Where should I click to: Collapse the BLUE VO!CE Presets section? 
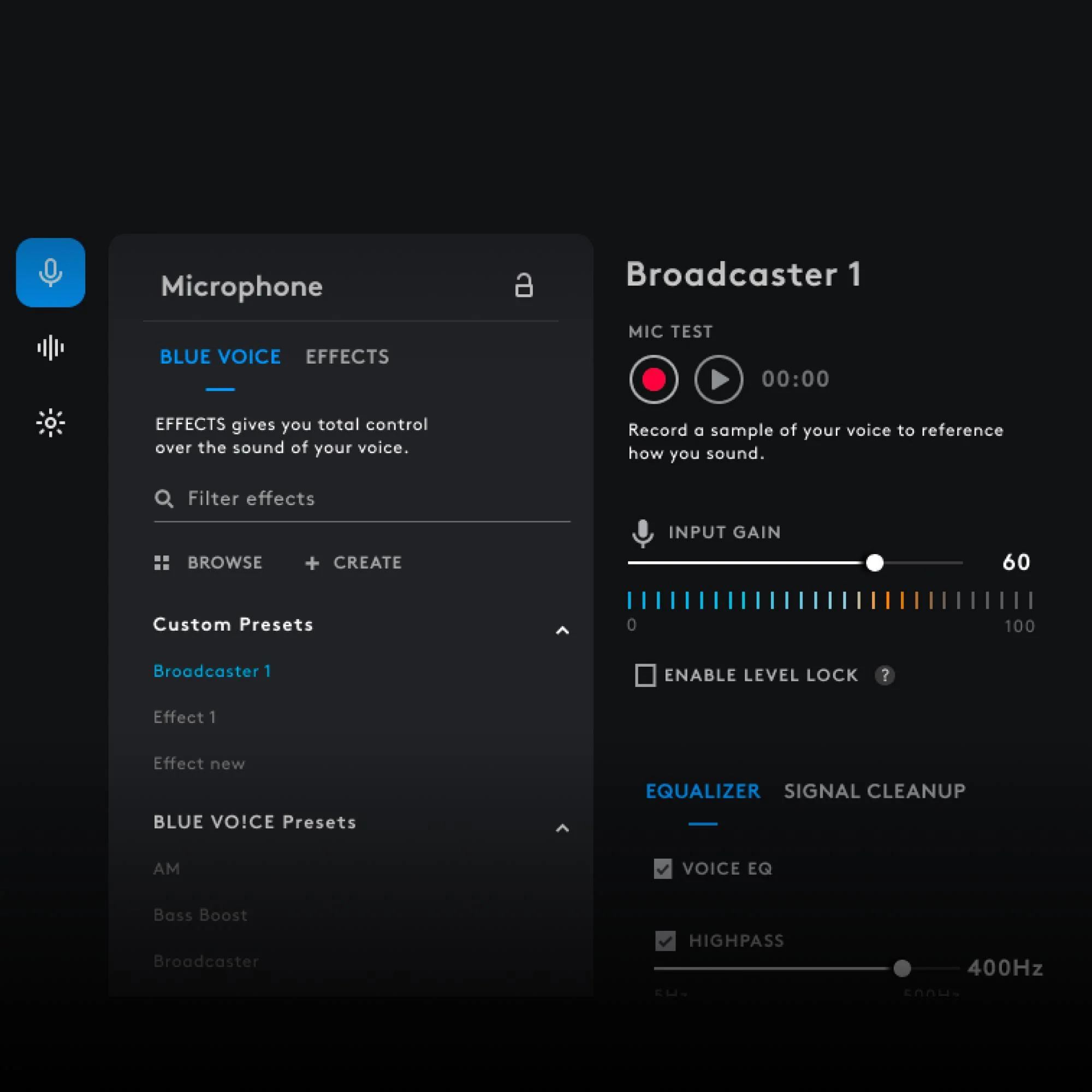point(562,828)
